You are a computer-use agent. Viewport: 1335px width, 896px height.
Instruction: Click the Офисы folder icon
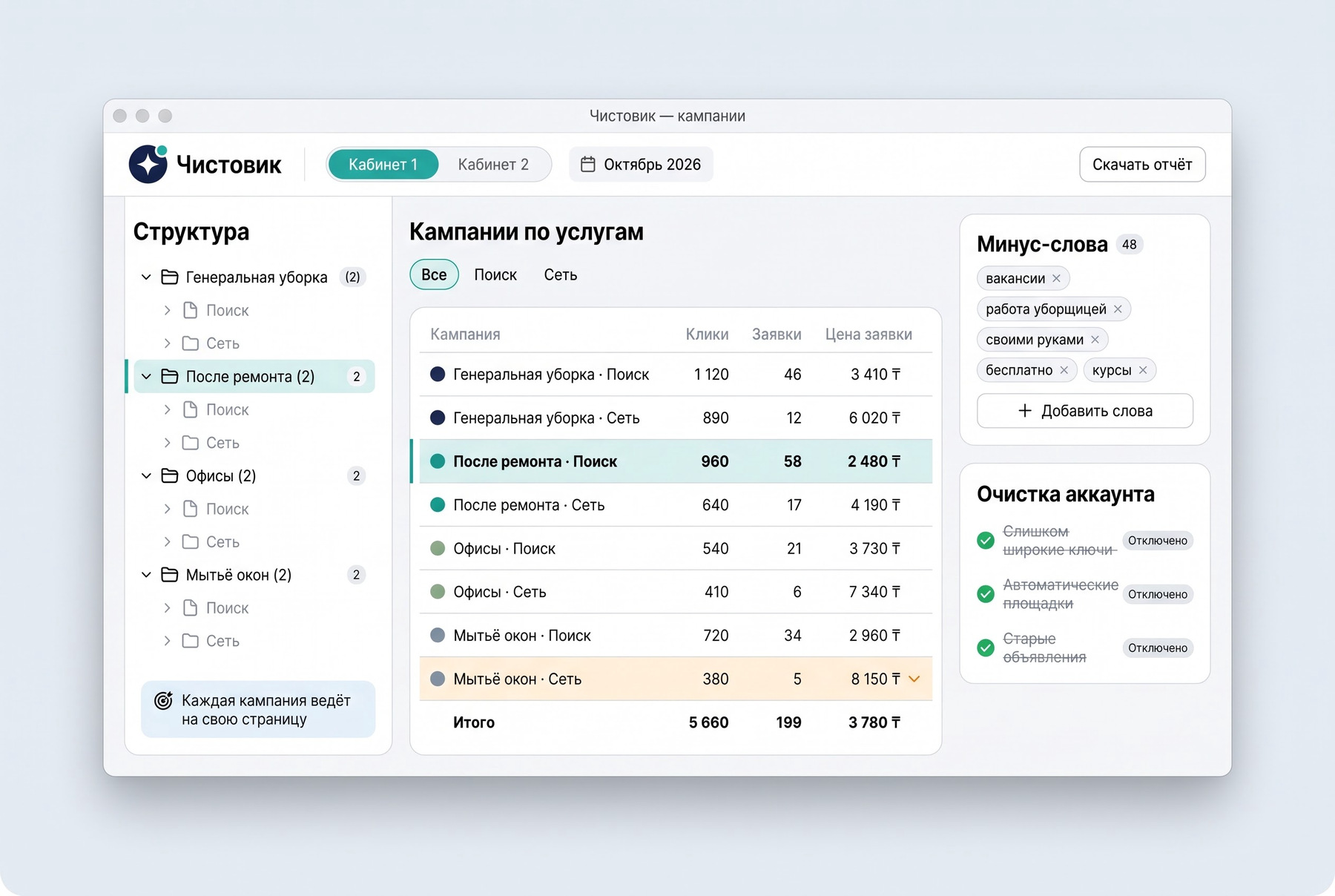[170, 476]
